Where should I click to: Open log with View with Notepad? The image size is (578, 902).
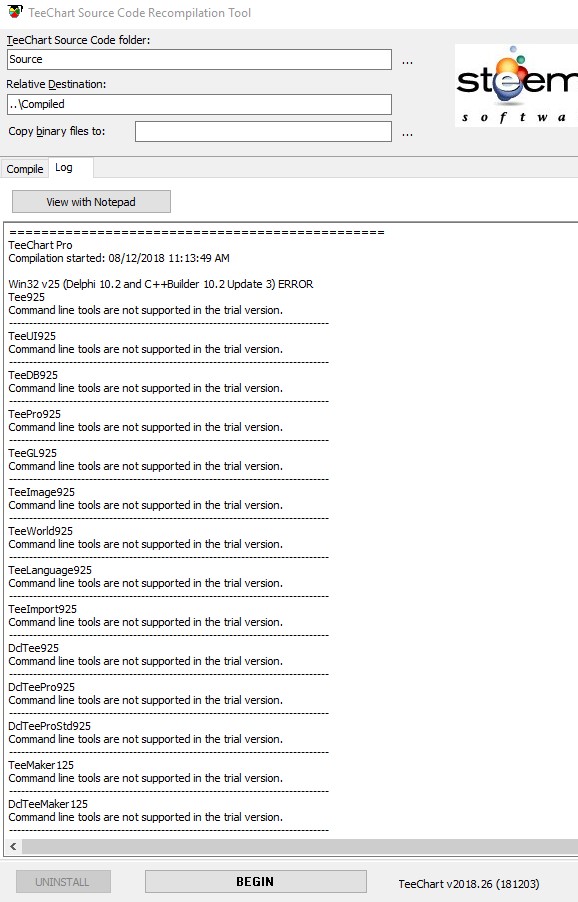(91, 202)
